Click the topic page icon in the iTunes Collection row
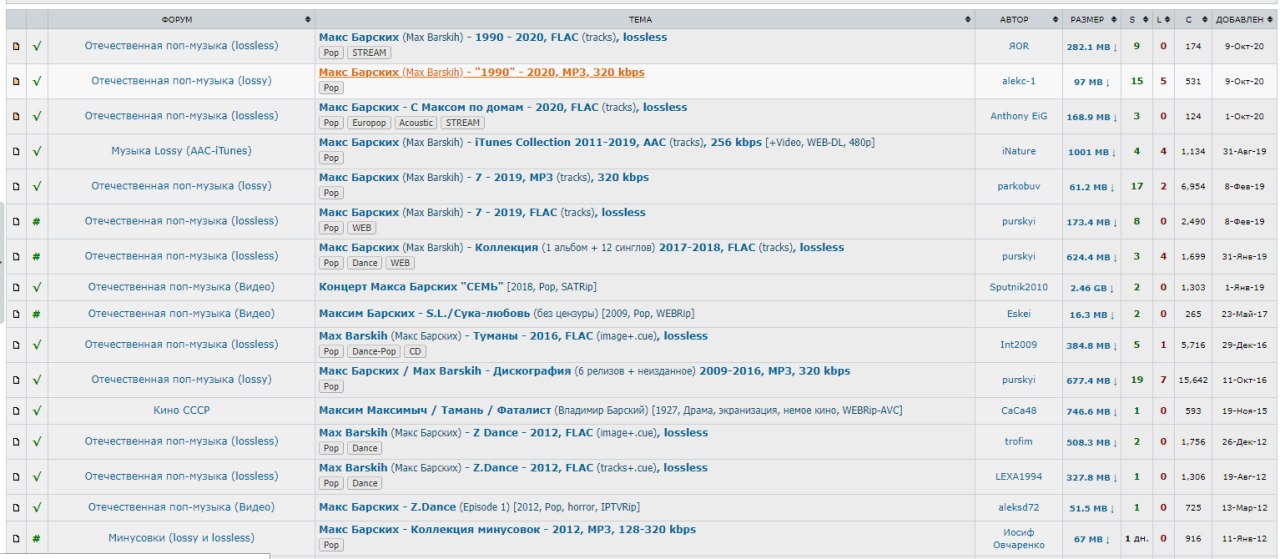The height and width of the screenshot is (559, 1280). [15, 151]
